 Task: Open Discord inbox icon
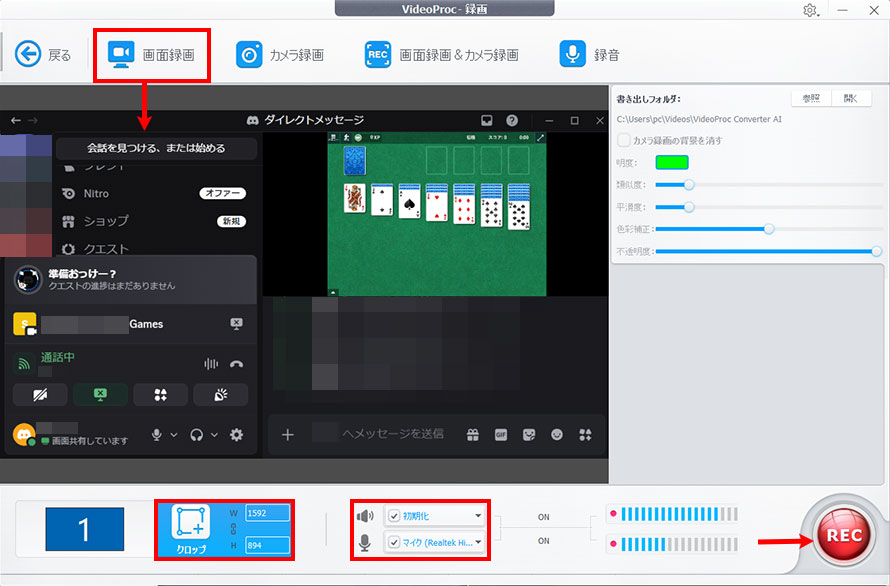pyautogui.click(x=486, y=120)
